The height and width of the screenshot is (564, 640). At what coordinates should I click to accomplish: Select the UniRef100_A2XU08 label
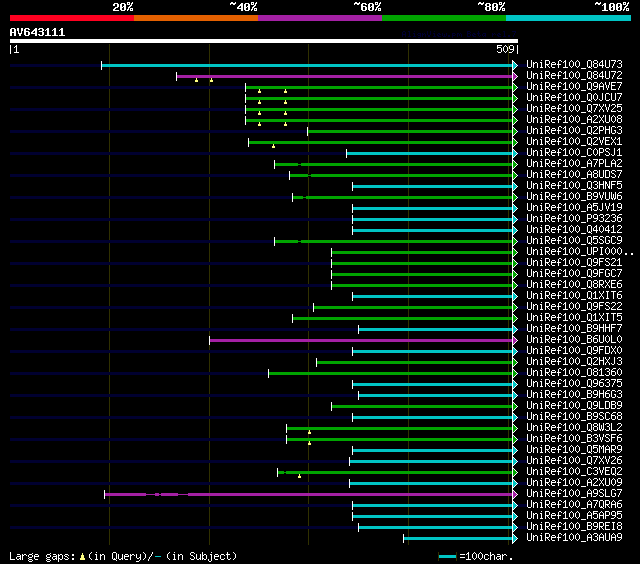[x=574, y=120]
